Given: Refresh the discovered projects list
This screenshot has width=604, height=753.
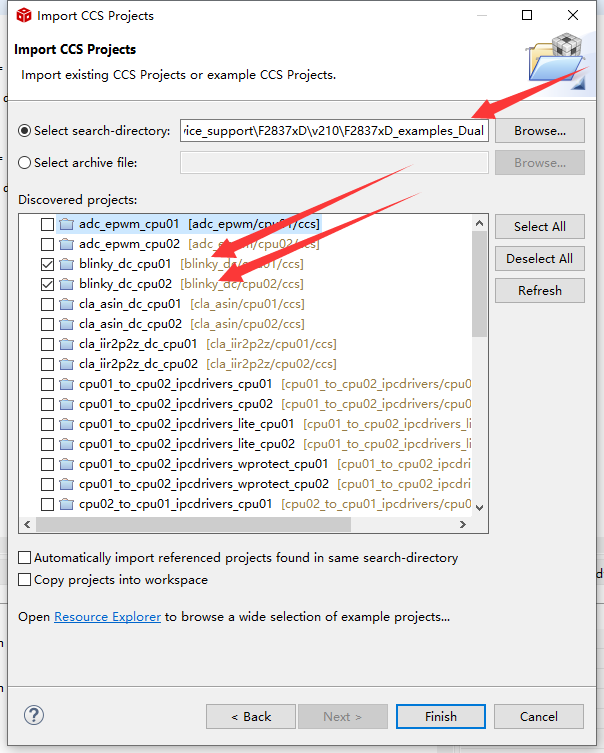Looking at the screenshot, I should [x=540, y=291].
